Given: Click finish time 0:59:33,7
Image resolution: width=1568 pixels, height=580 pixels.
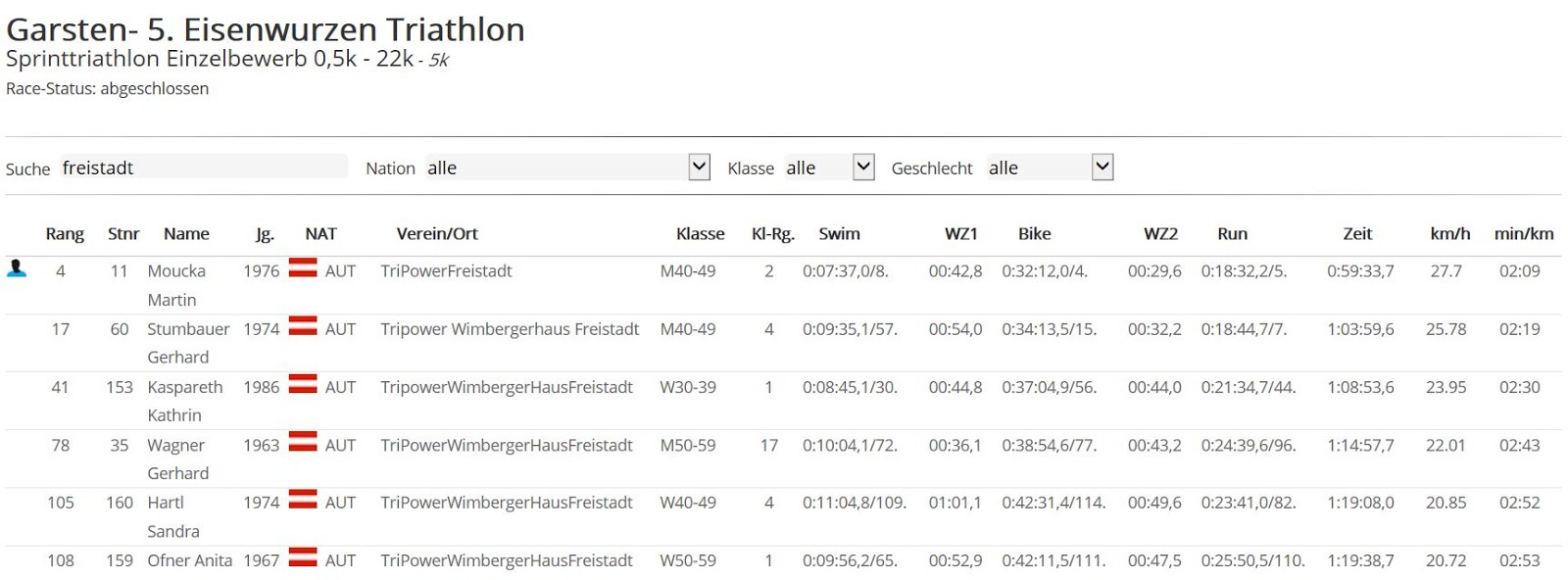Looking at the screenshot, I should click(1360, 270).
